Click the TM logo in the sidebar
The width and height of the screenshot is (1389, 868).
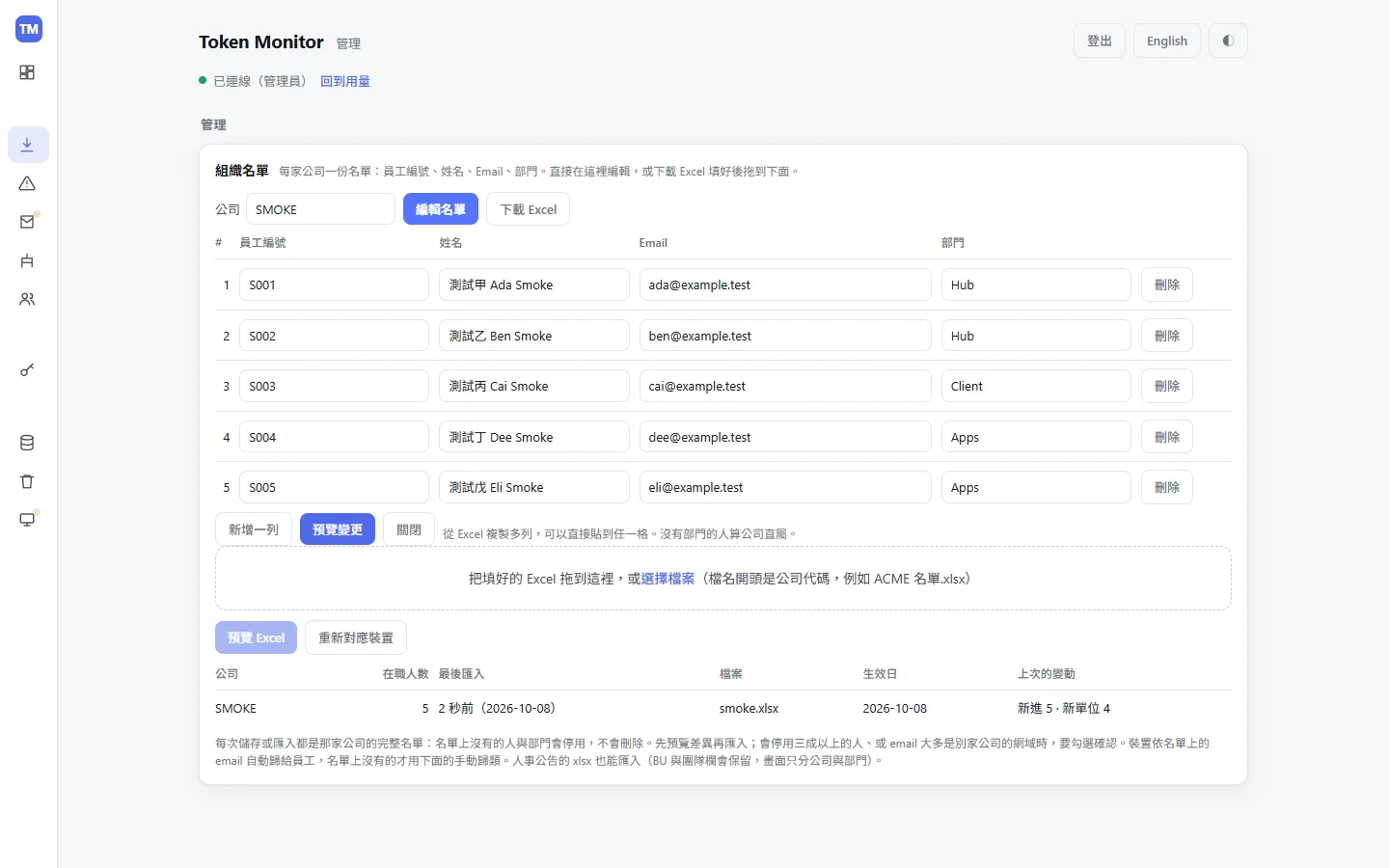29,29
